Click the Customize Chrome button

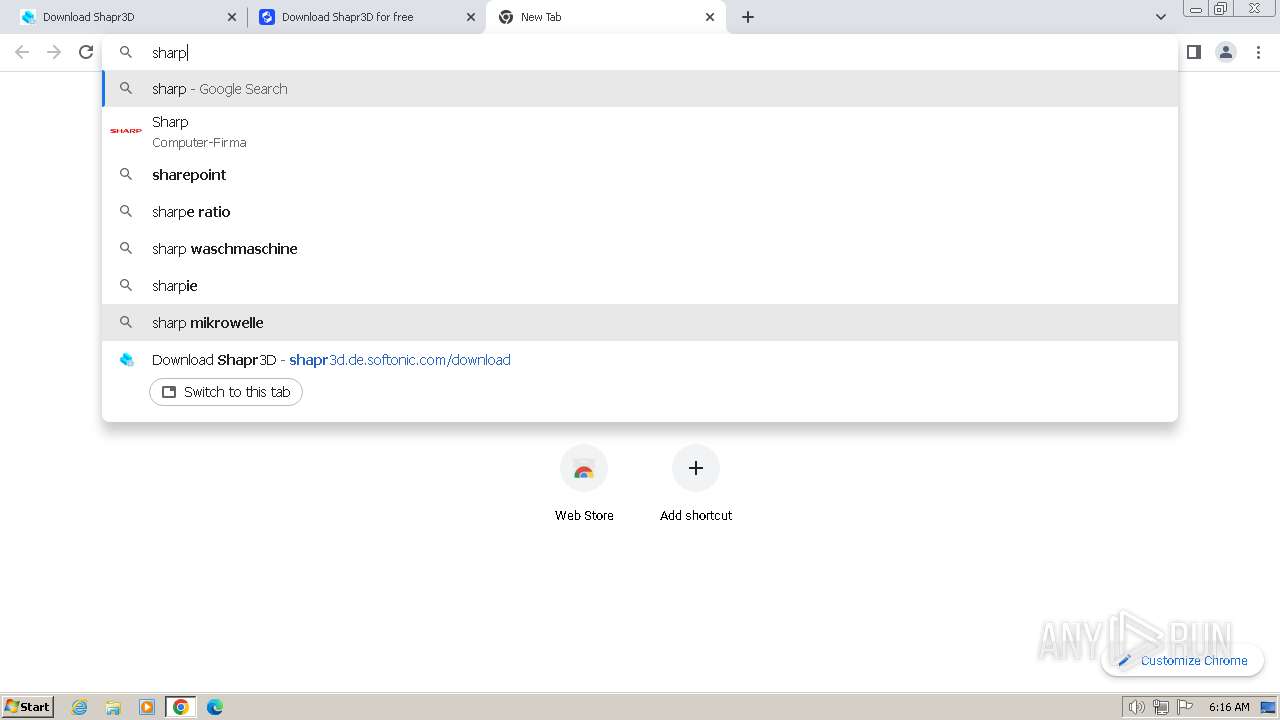(1183, 660)
